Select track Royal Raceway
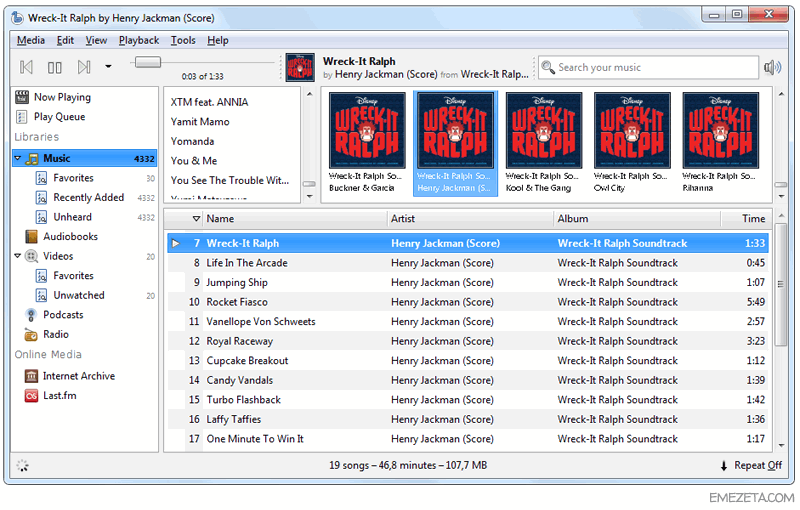Viewport: 800px width, 510px height. (x=468, y=341)
